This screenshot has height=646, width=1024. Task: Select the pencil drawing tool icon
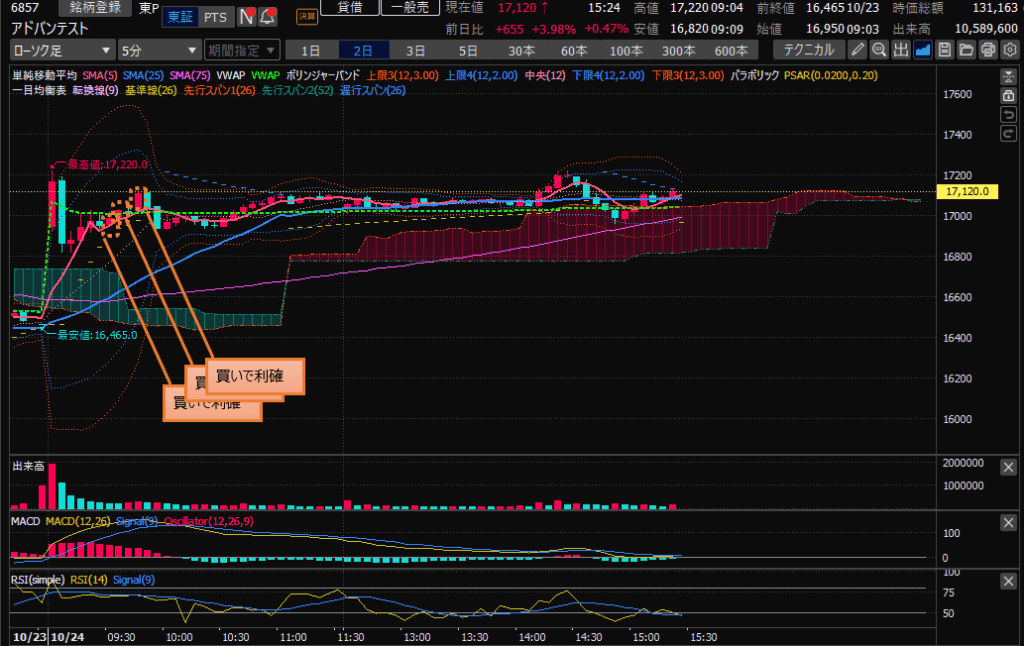tap(857, 49)
